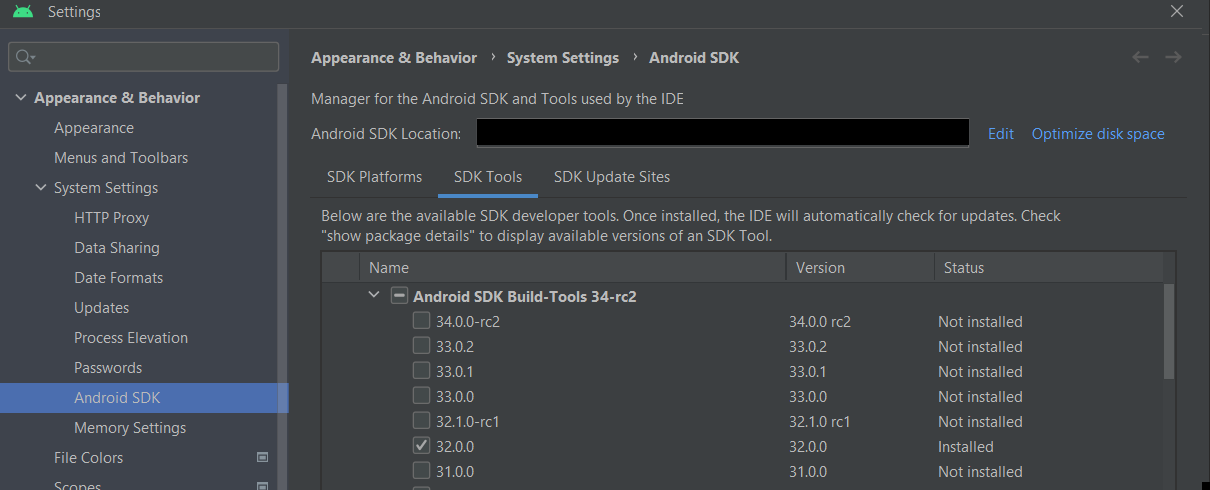Click the search magnifier icon in settings search
This screenshot has height=490, width=1210.
click(x=25, y=57)
